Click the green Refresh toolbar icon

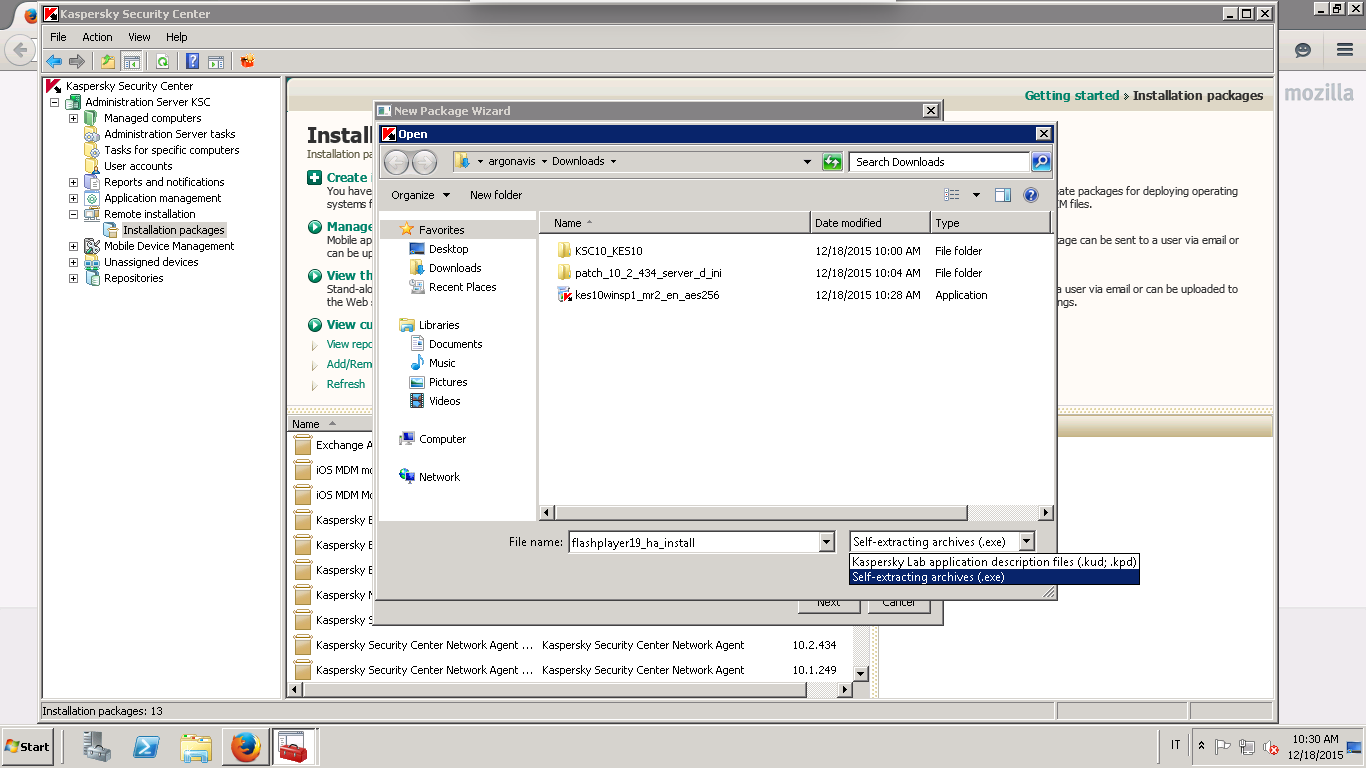pos(162,61)
